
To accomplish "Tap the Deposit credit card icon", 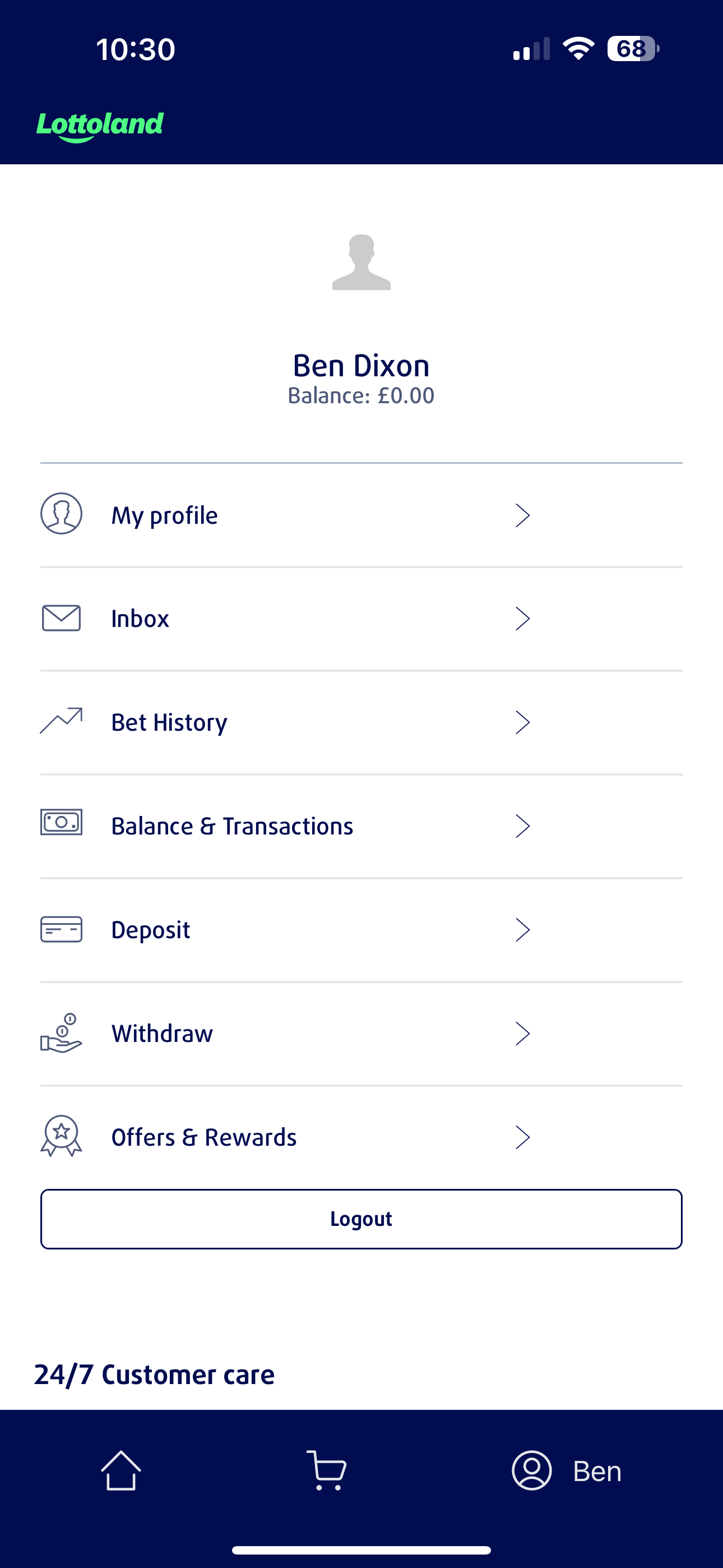I will [62, 929].
